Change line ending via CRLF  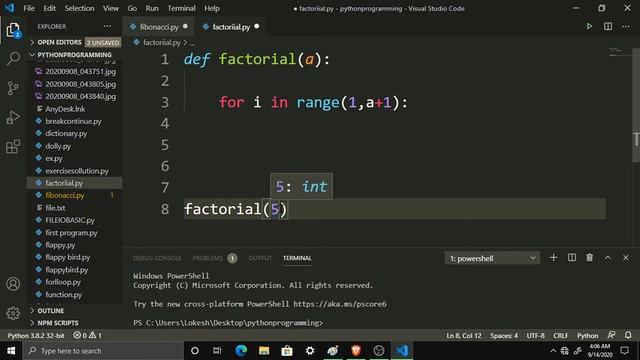tap(560, 336)
